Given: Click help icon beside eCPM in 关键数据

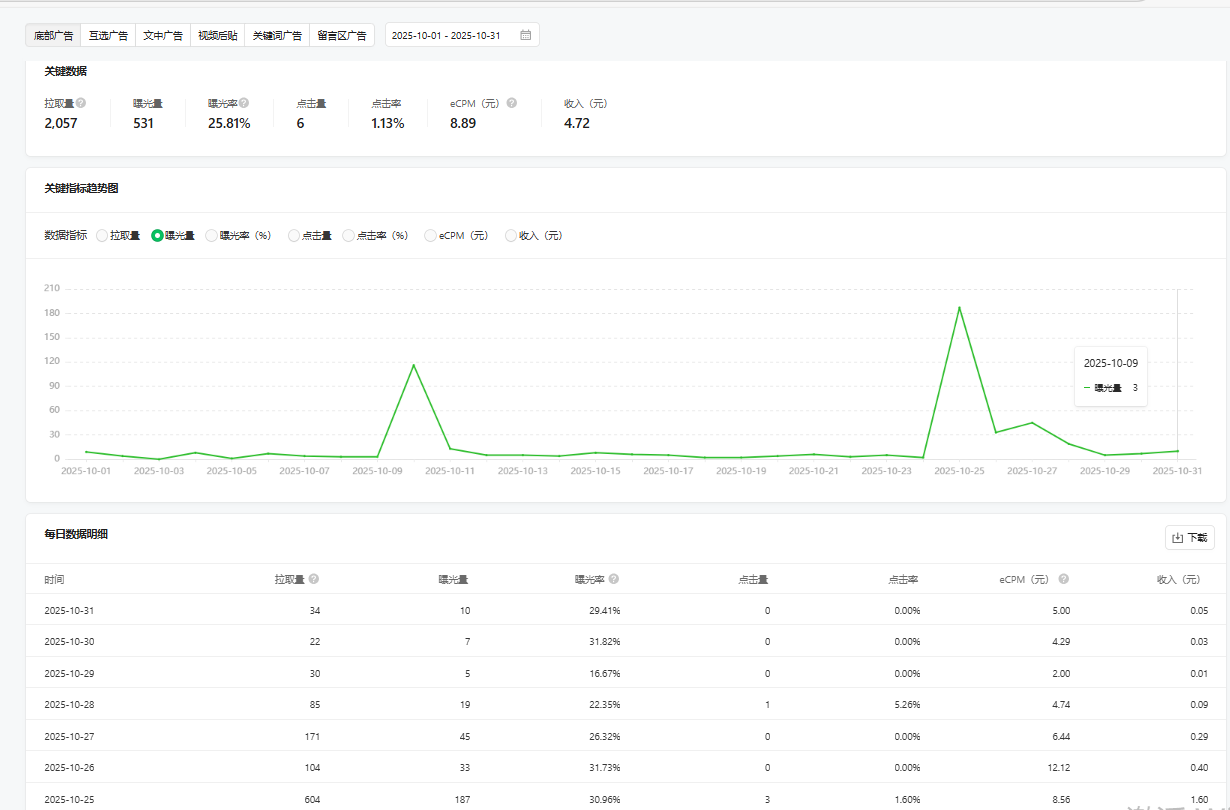Looking at the screenshot, I should (512, 103).
